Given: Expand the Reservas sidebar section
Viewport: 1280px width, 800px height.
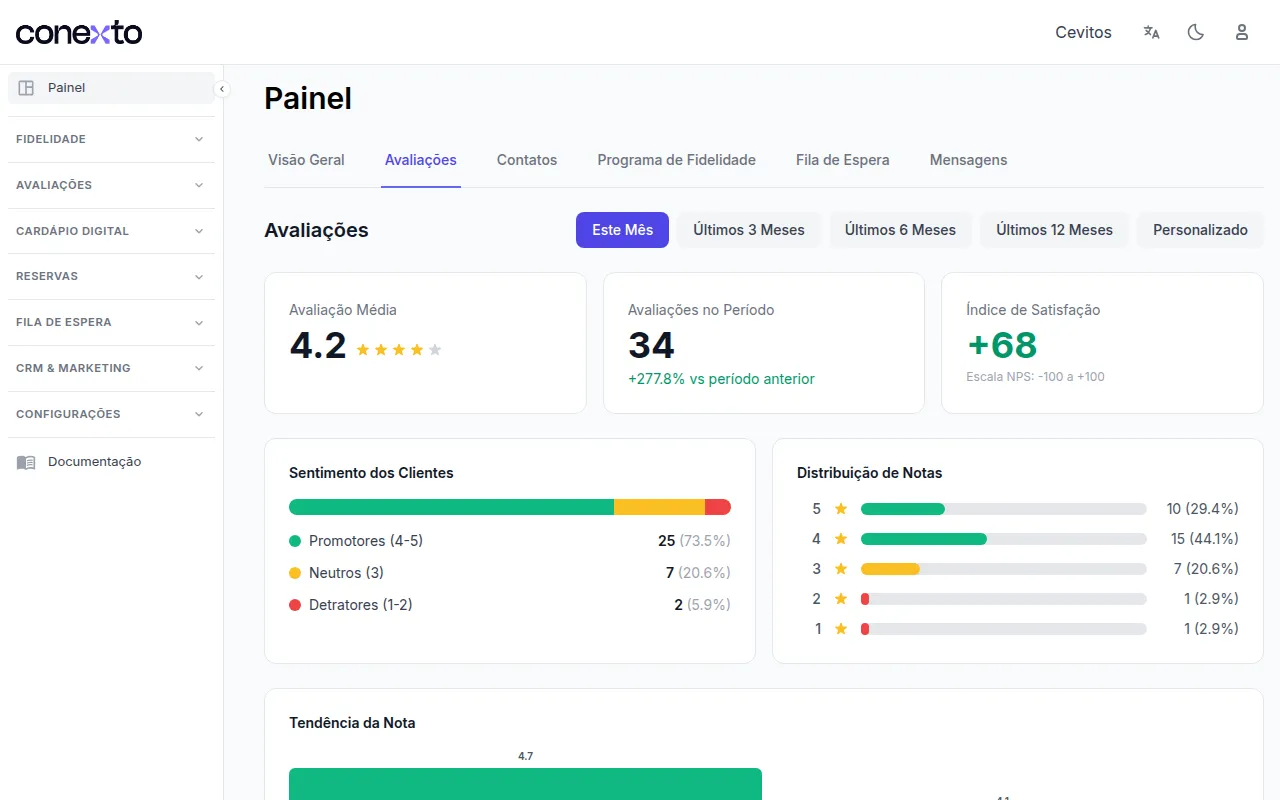Looking at the screenshot, I should click(111, 276).
